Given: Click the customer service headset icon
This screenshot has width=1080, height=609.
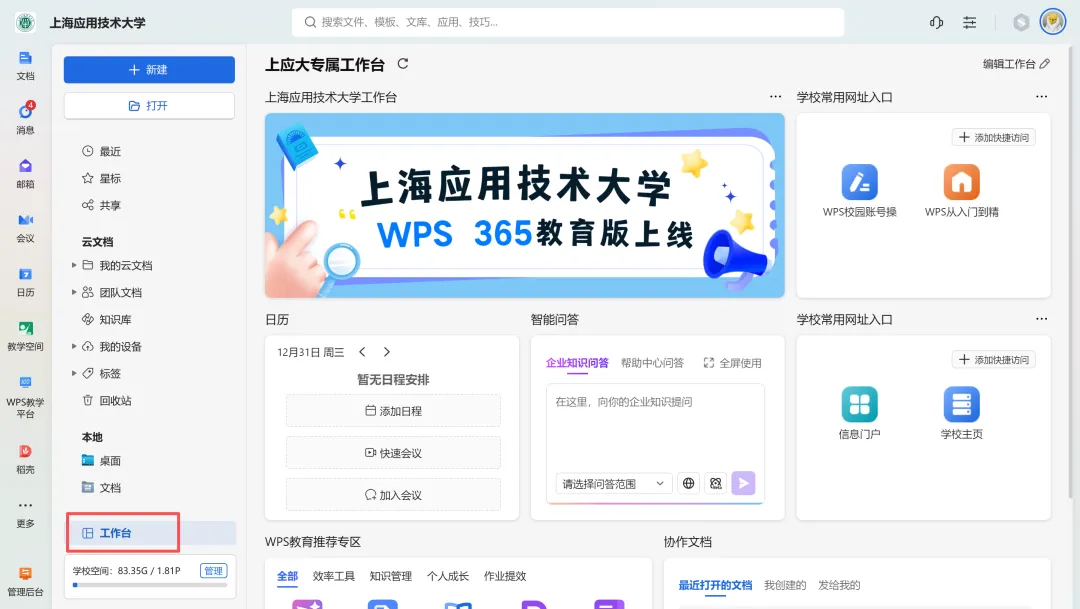Looking at the screenshot, I should click(936, 22).
